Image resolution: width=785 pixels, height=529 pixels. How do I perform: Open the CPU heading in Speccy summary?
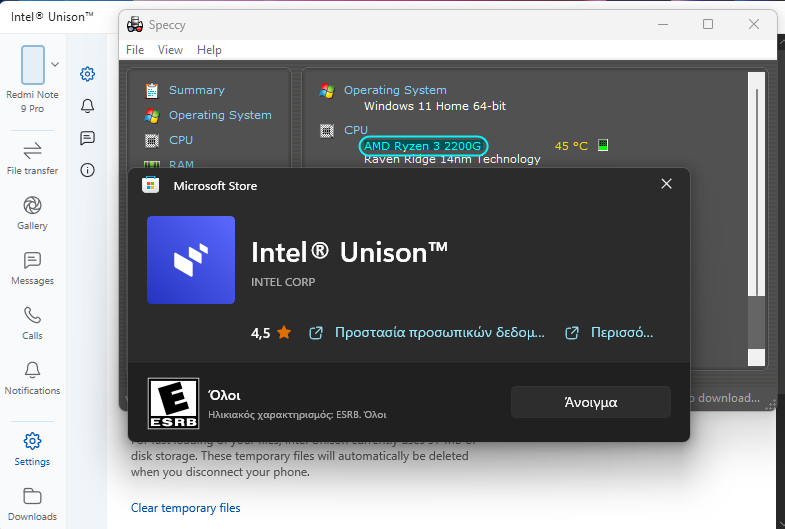tap(356, 130)
